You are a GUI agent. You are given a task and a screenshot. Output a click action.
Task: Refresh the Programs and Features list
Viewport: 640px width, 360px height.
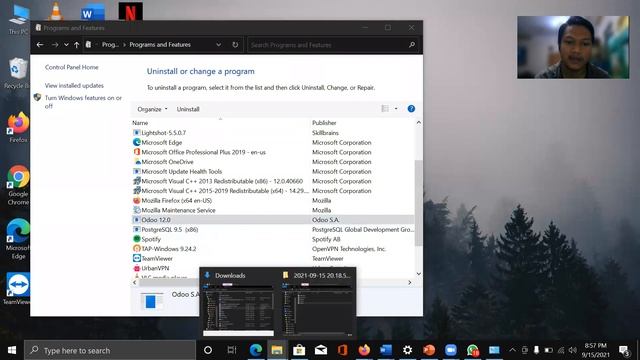coord(235,45)
